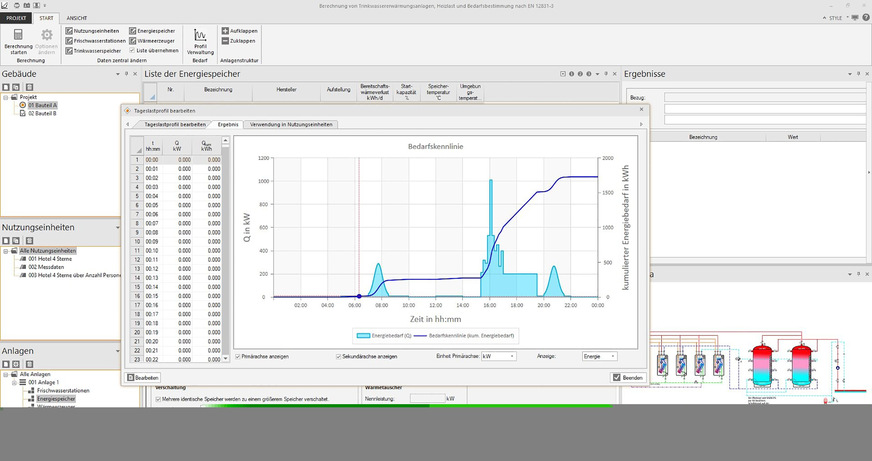This screenshot has width=872, height=461.
Task: Open Verwendung in Nutzungseinheiten tab
Action: [x=291, y=125]
